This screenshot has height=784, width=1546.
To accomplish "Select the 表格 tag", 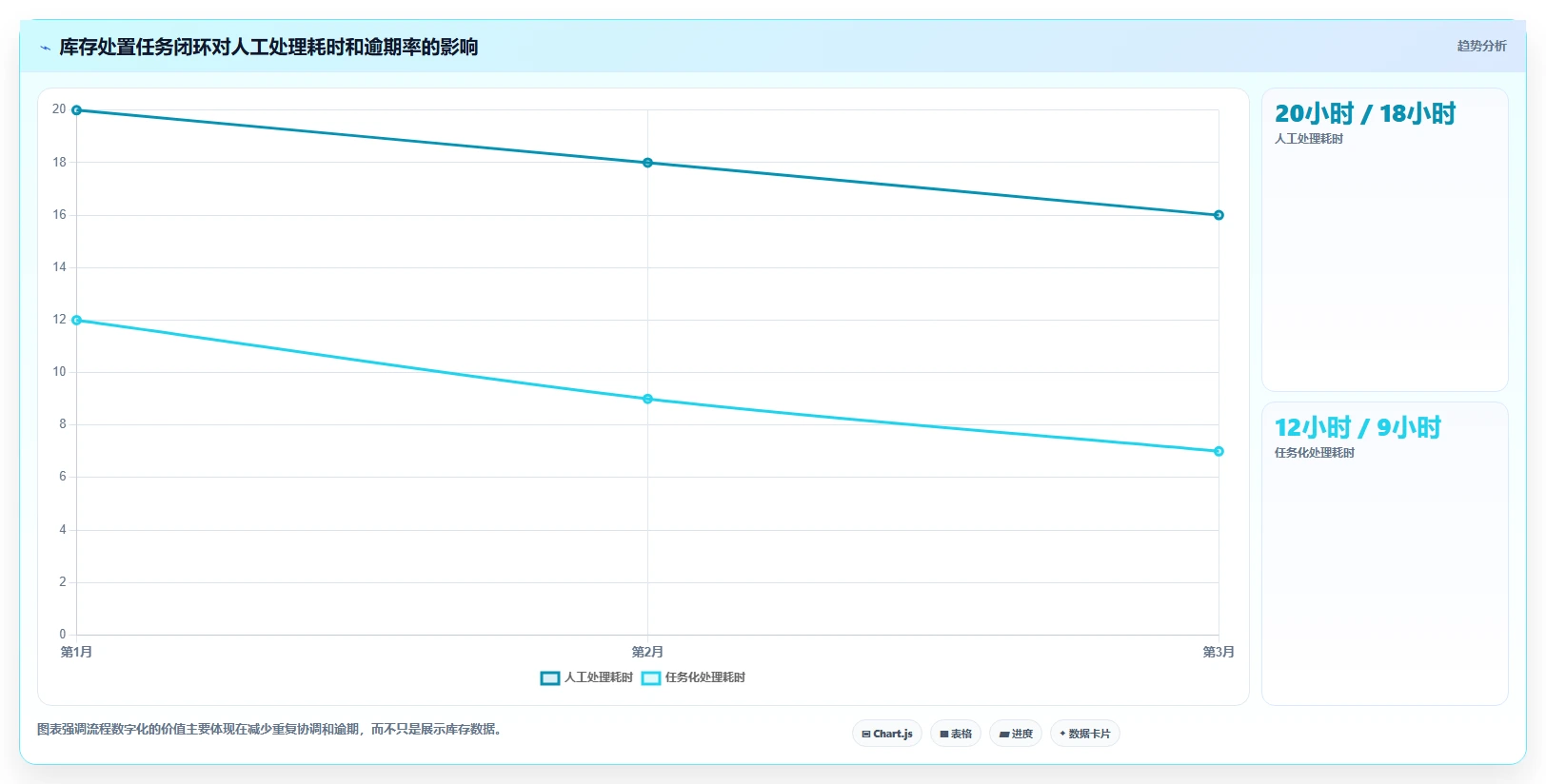I will point(956,734).
